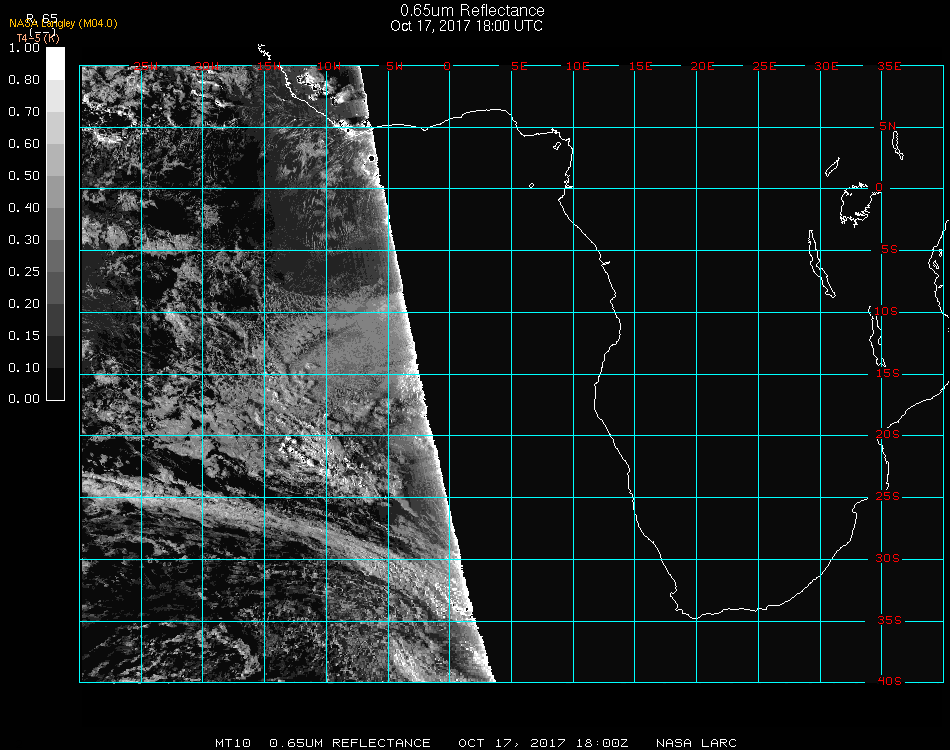Click '0.65UM REFLECTANCE' in the footer caption
This screenshot has width=950, height=750.
(x=350, y=743)
